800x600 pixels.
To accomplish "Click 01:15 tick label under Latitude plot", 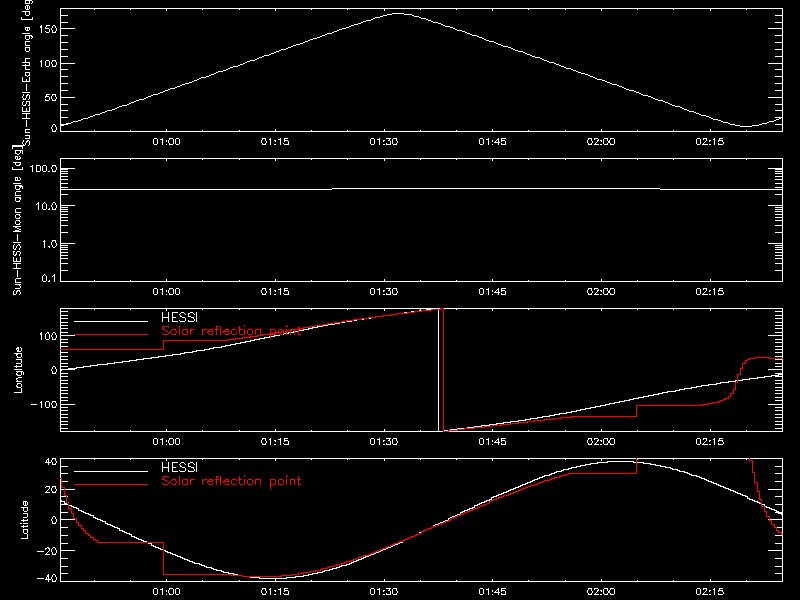I will 275,592.
